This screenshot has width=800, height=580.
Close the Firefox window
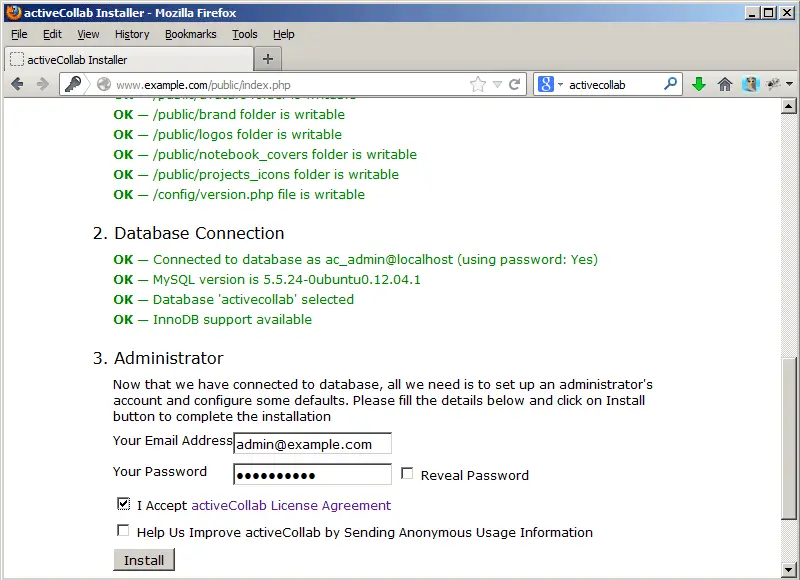coord(786,13)
